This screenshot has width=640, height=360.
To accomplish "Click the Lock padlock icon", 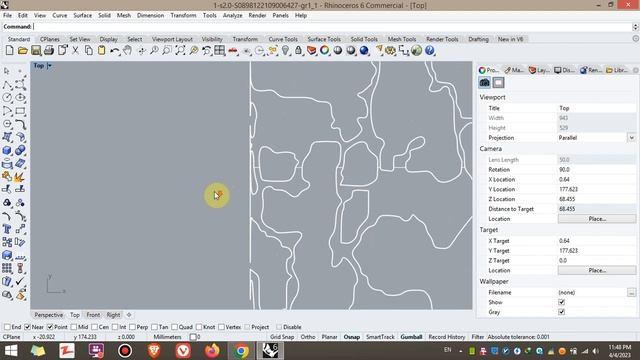I will pos(298,50).
